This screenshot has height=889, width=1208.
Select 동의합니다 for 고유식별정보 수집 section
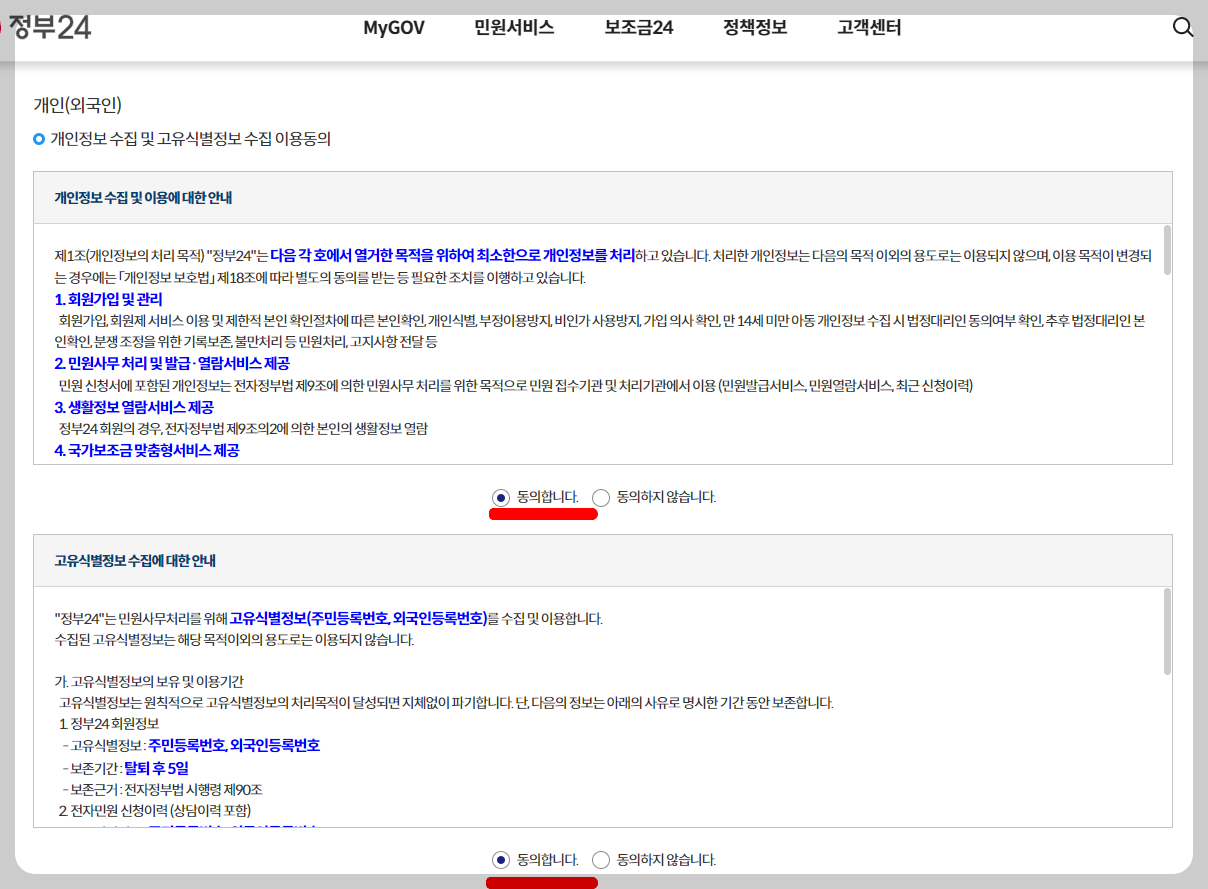point(501,860)
